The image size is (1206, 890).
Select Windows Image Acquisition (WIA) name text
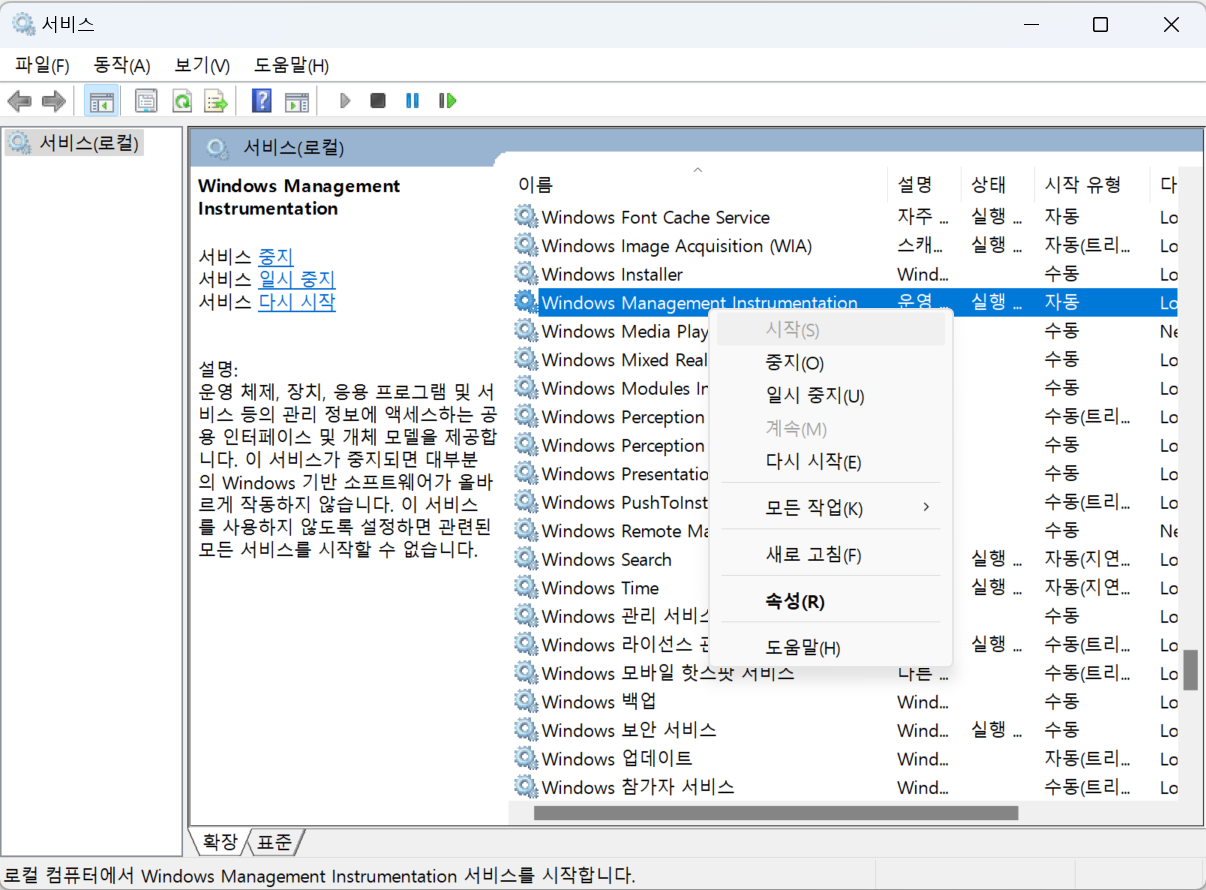[x=677, y=245]
